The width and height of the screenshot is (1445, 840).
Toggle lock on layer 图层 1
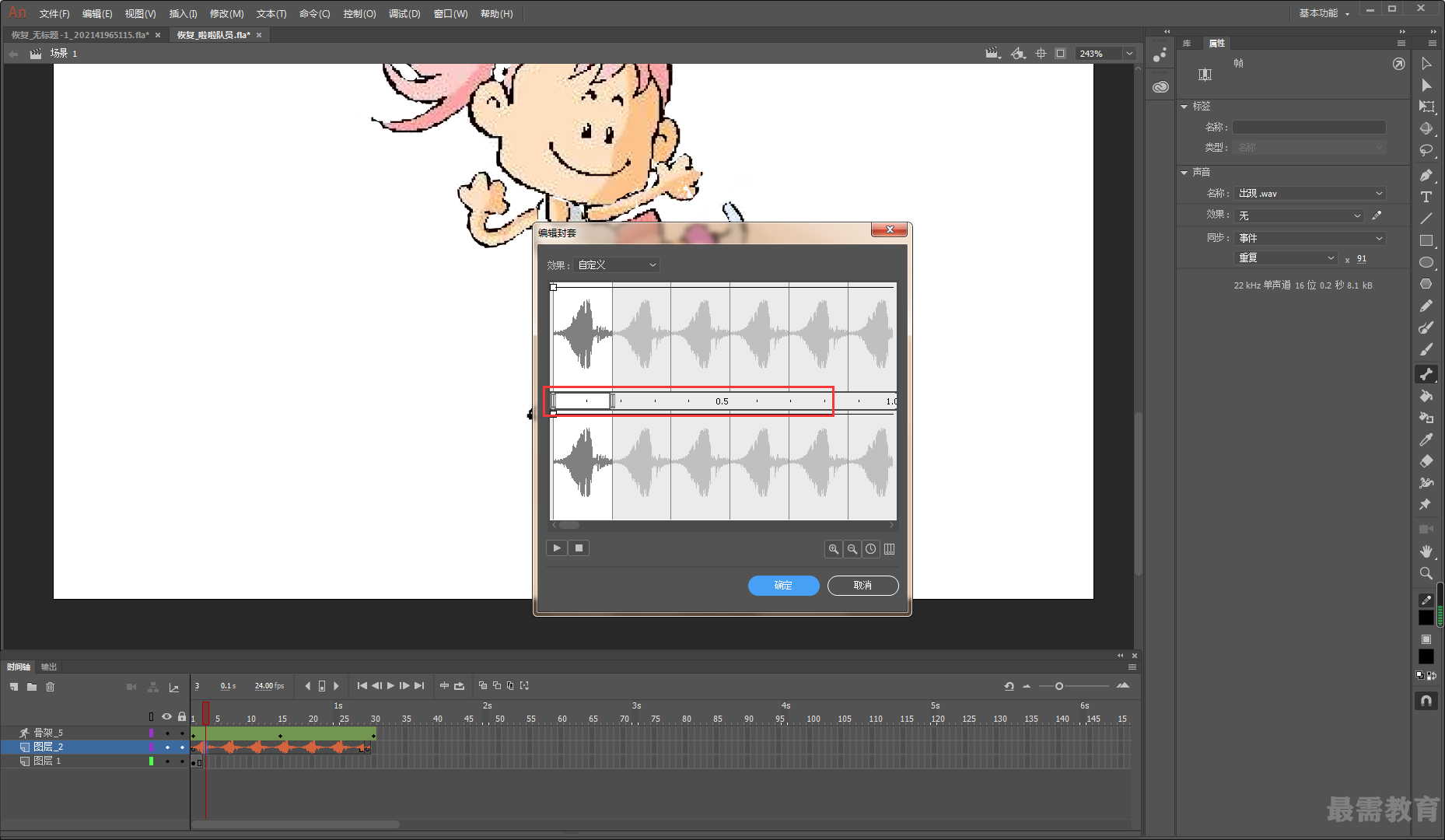coord(182,761)
